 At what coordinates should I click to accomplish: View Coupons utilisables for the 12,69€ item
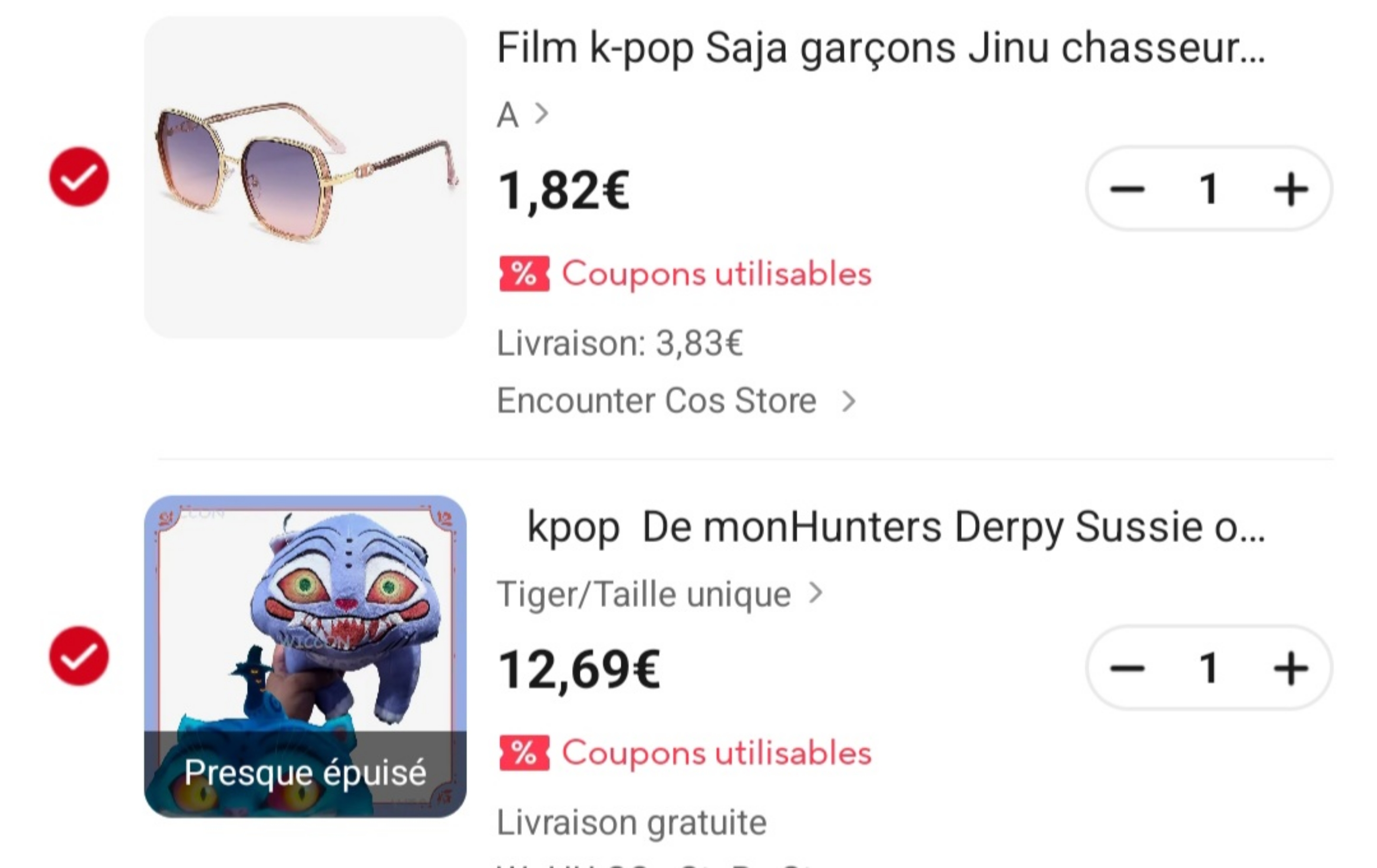[x=717, y=753]
